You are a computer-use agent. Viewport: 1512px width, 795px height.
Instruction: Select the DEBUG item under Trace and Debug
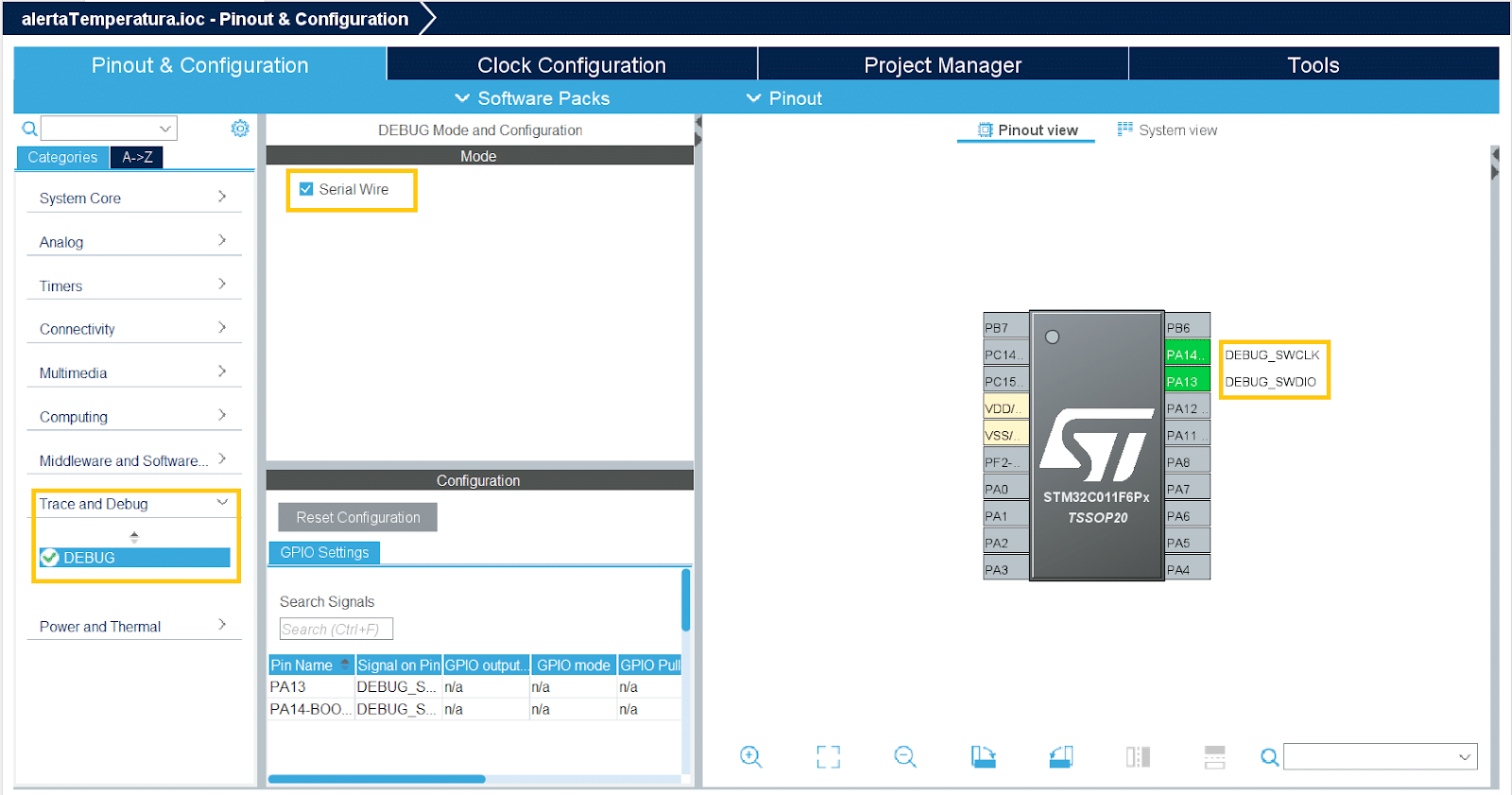click(x=134, y=558)
